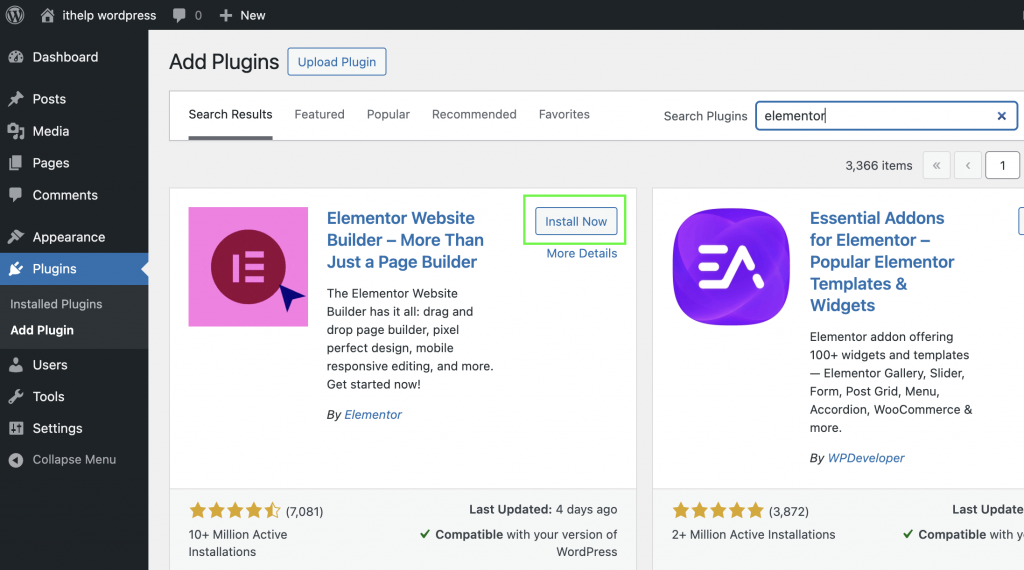This screenshot has height=570, width=1024.
Task: Click the plus icon next to New
Action: [x=225, y=15]
